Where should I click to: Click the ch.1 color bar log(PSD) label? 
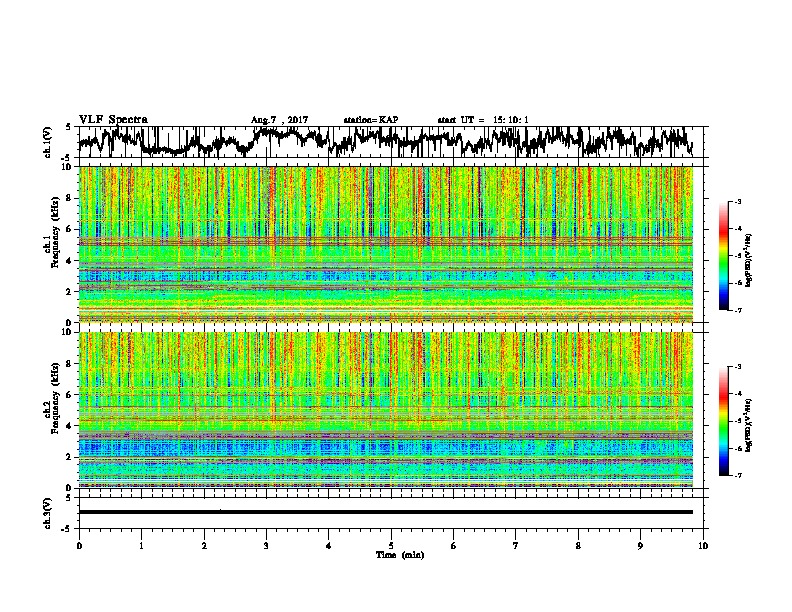click(x=749, y=260)
